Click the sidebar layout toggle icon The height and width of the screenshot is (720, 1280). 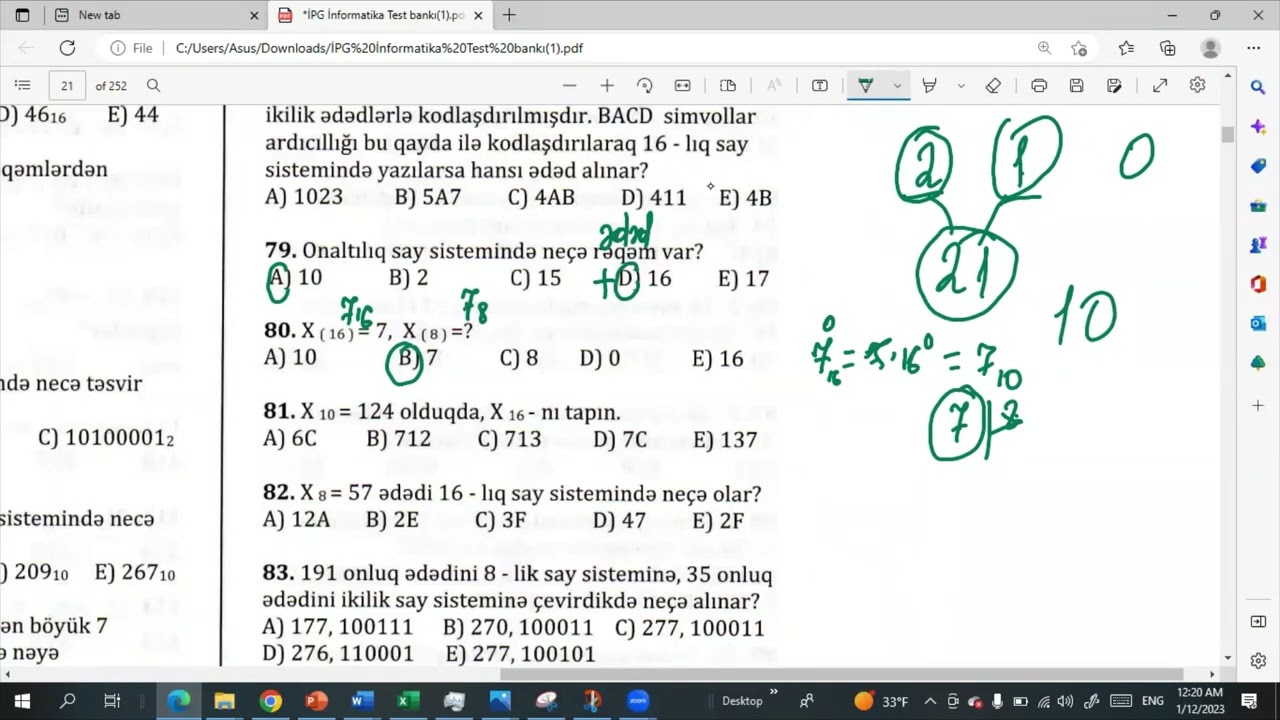1258,622
